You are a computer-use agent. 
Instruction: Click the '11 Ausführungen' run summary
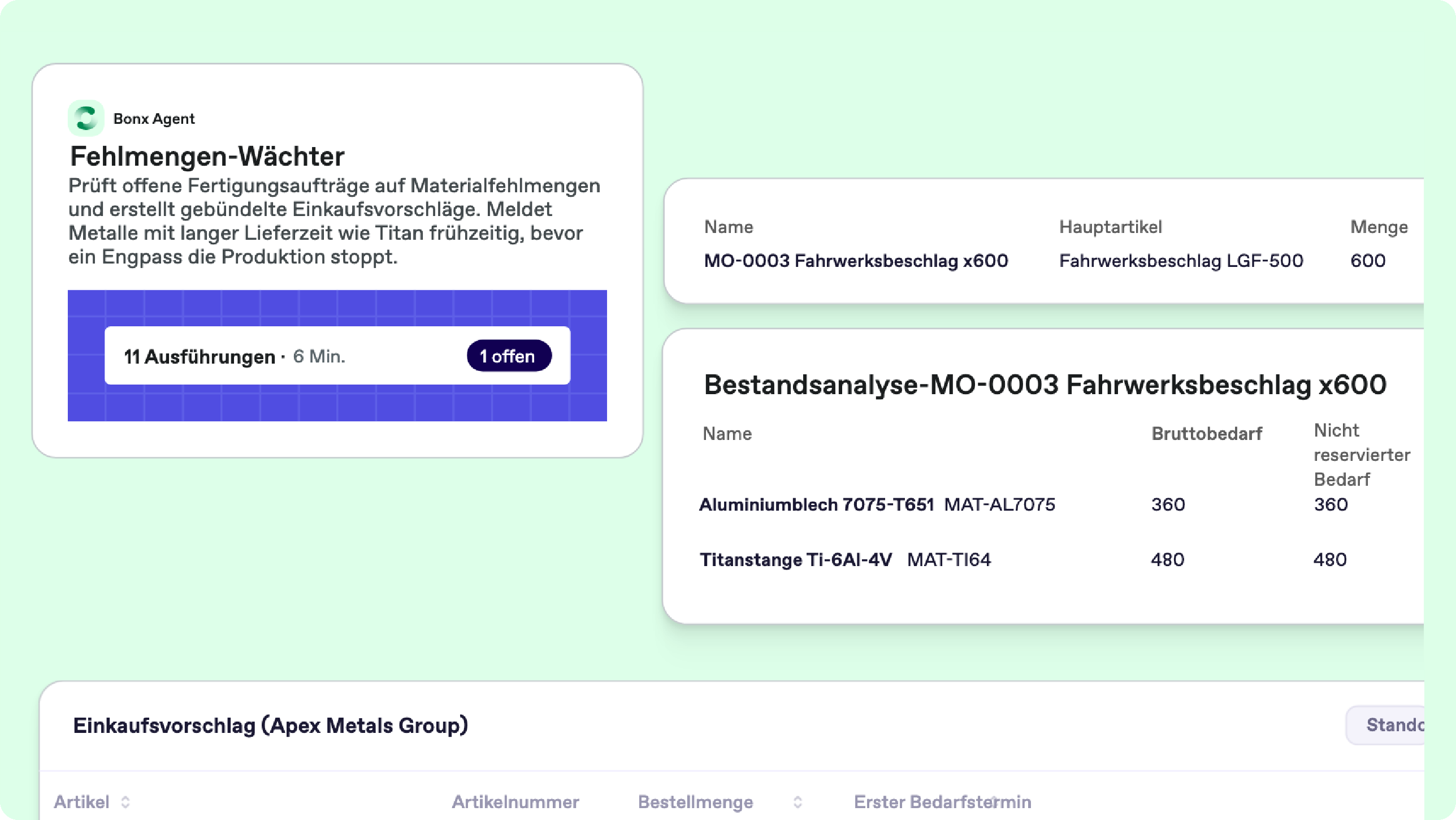[x=199, y=356]
